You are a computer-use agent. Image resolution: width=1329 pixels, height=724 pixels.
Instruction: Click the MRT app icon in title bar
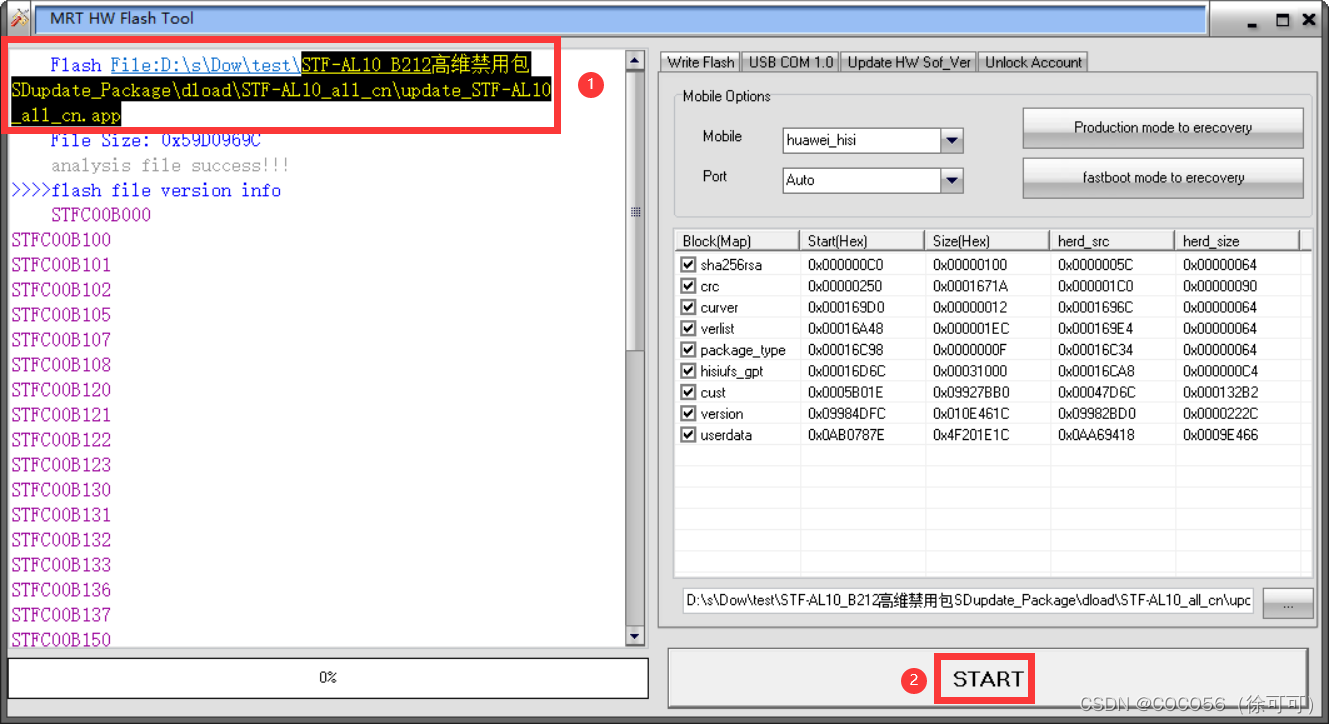click(x=18, y=18)
